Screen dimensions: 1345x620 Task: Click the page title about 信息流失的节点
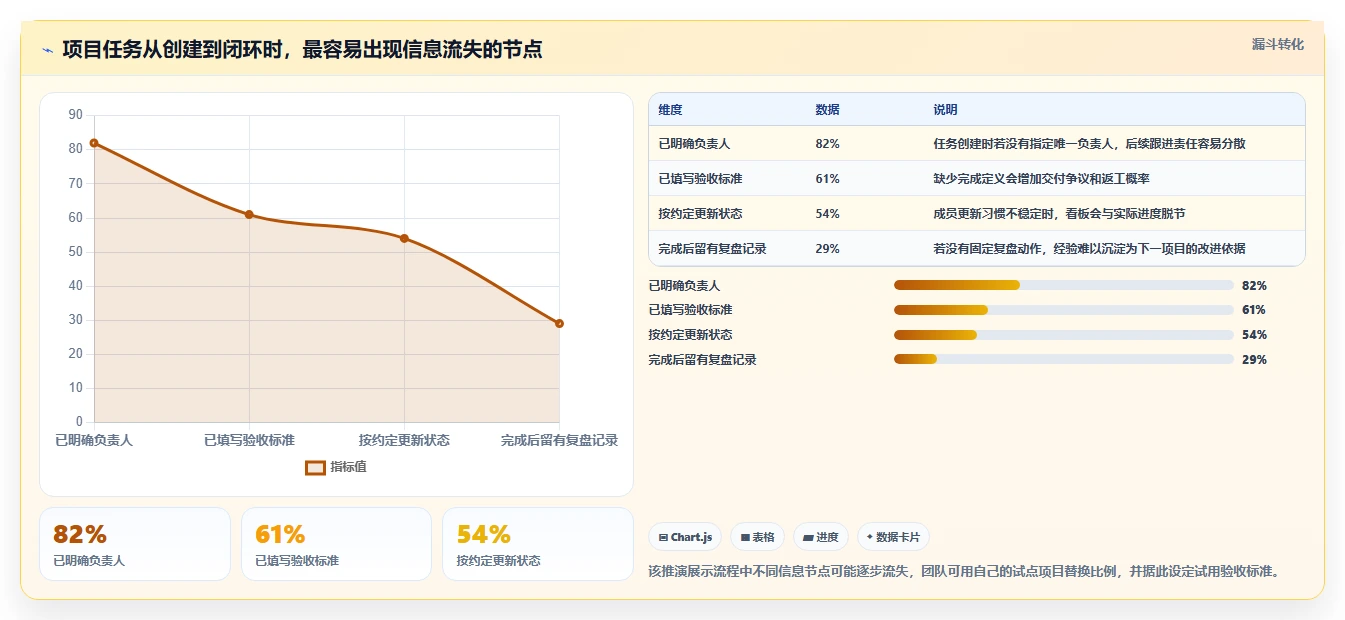coord(302,49)
